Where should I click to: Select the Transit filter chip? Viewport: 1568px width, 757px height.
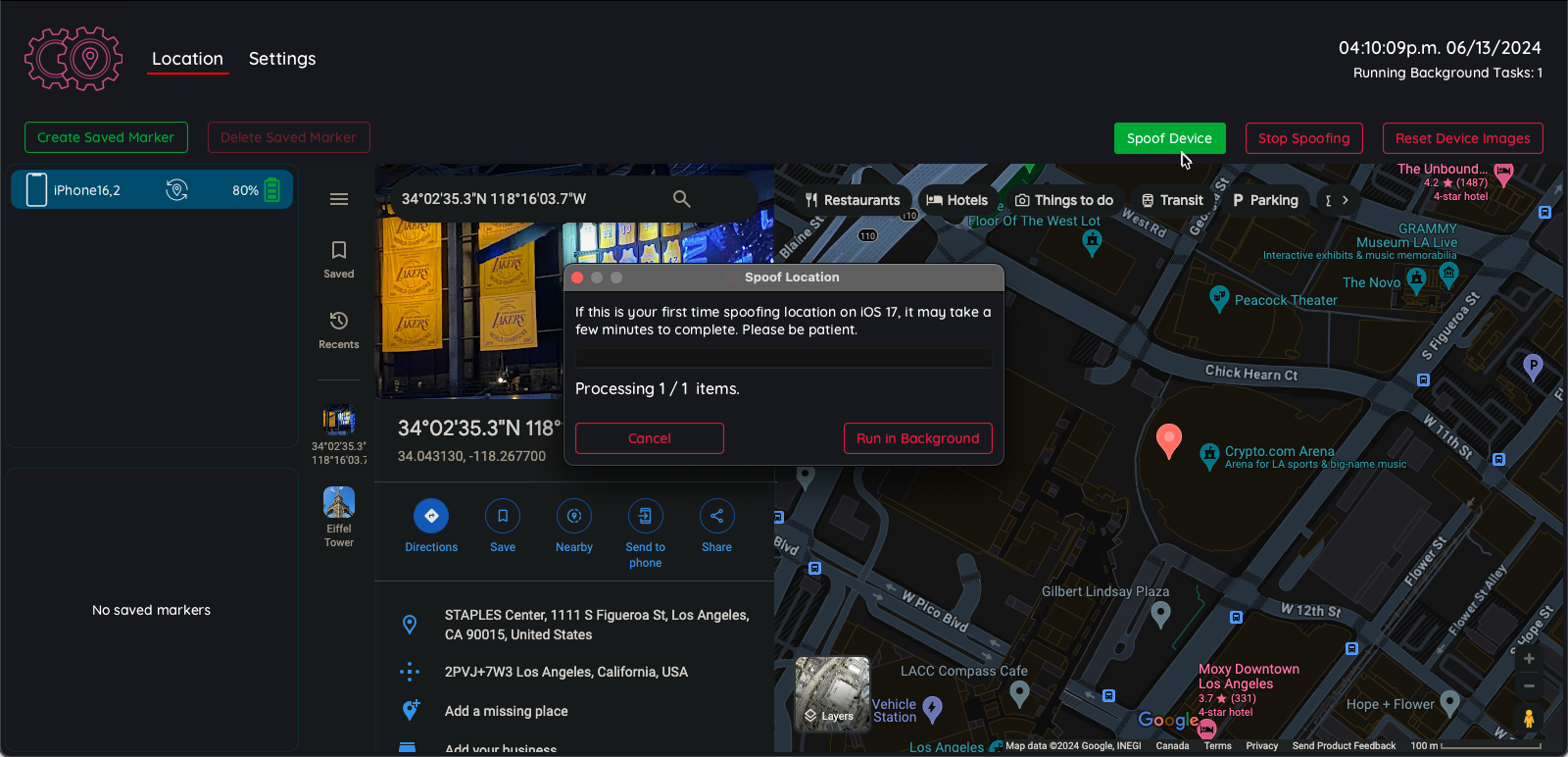tap(1172, 200)
